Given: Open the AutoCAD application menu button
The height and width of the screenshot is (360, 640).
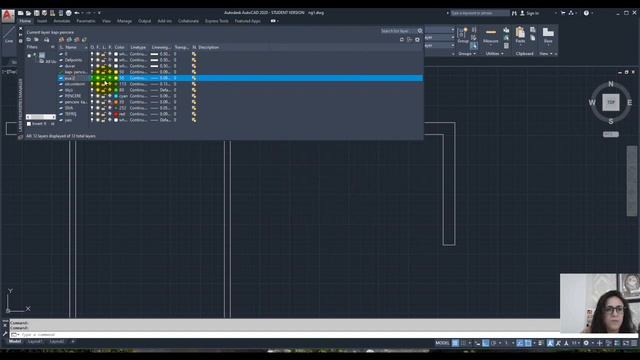Looking at the screenshot, I should tap(7, 16).
